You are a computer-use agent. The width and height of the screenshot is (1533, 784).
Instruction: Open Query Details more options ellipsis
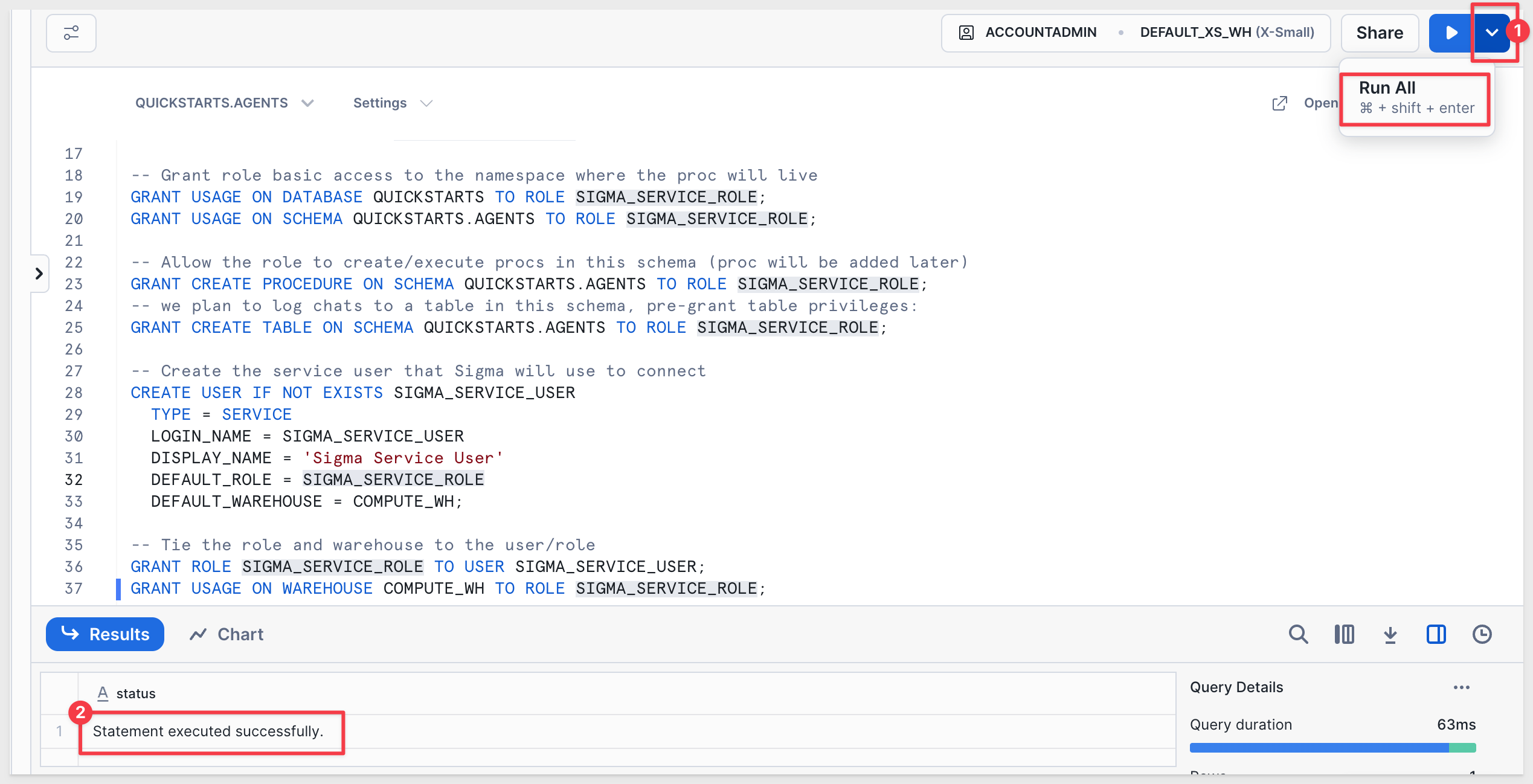tap(1461, 687)
